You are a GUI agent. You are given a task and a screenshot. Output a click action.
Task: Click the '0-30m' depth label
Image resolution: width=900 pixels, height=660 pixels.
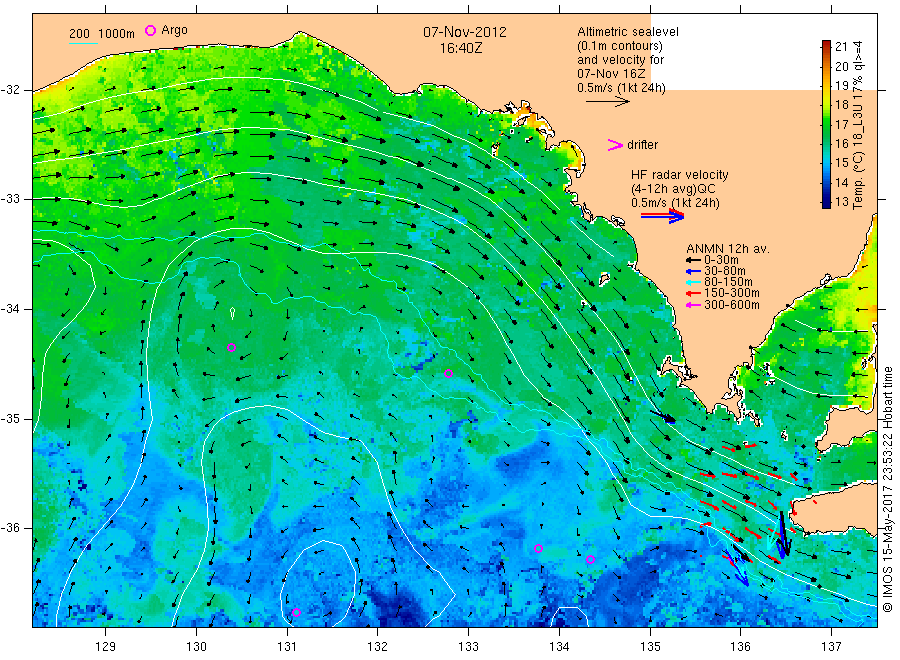[721, 260]
